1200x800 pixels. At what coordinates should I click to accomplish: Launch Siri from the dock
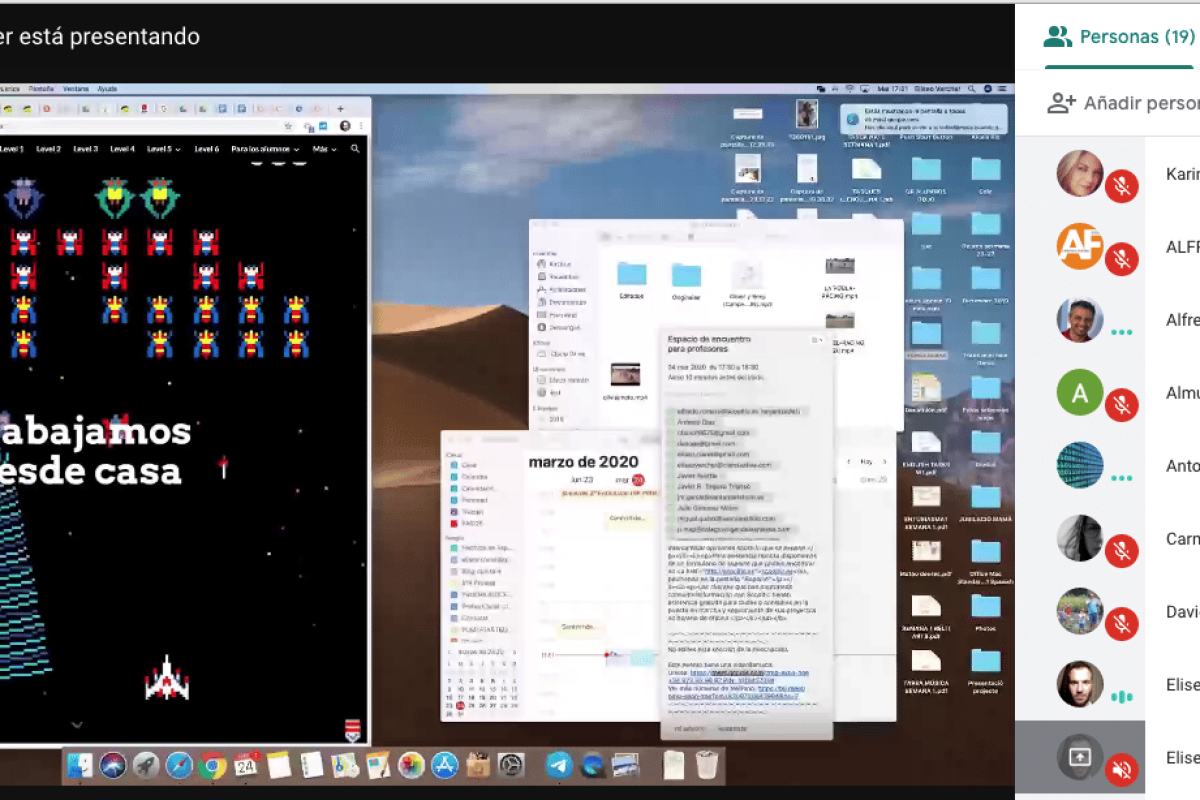(x=113, y=766)
